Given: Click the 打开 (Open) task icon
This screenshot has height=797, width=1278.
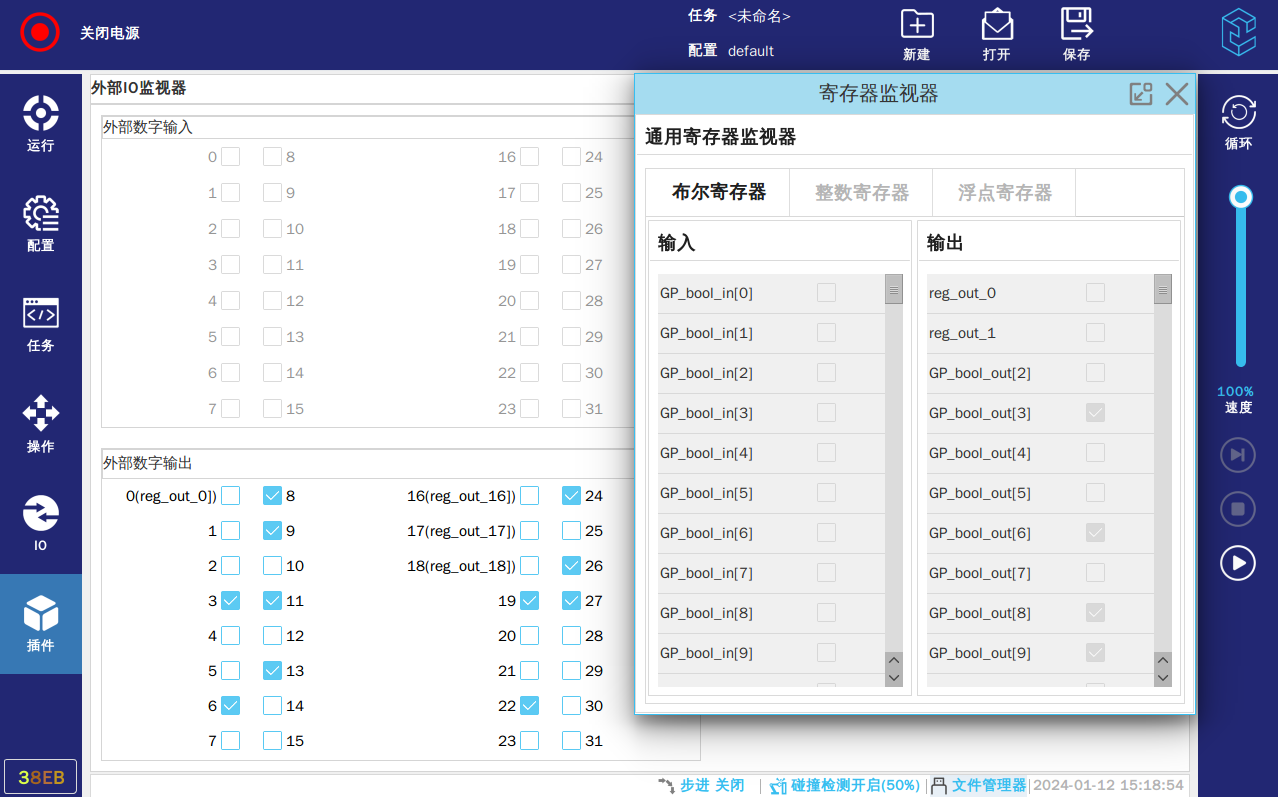Looking at the screenshot, I should [996, 35].
